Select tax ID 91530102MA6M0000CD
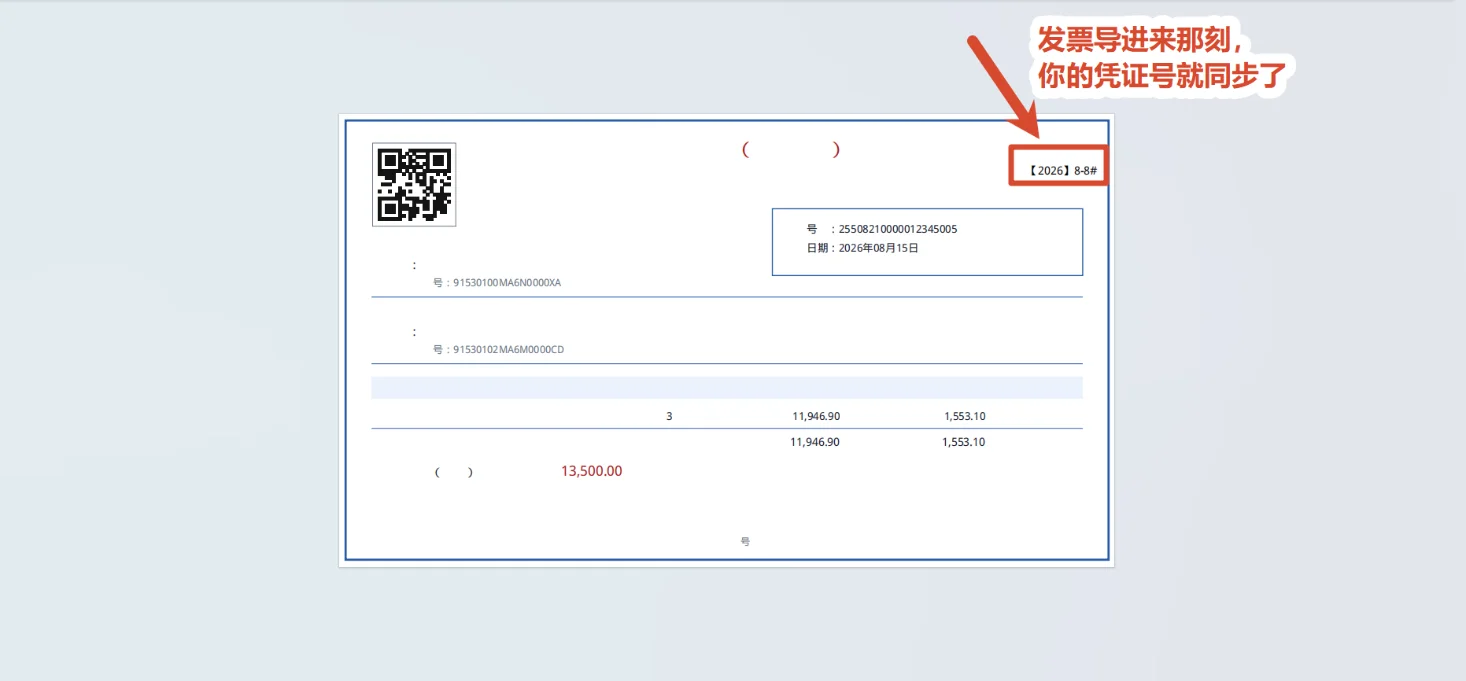1466x681 pixels. (x=509, y=350)
